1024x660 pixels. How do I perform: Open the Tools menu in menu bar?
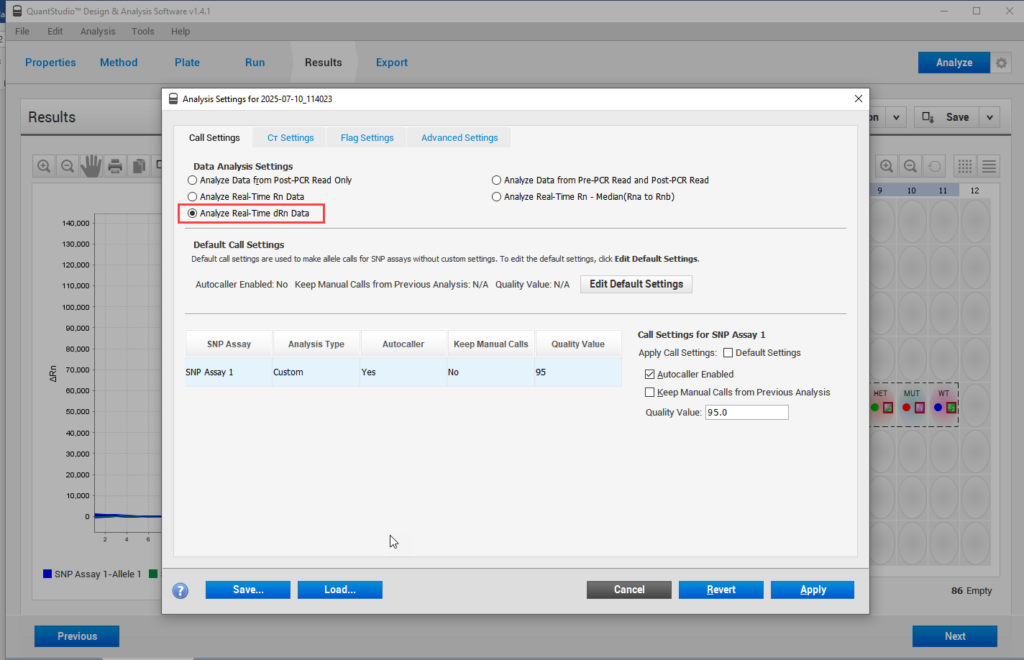tap(143, 31)
